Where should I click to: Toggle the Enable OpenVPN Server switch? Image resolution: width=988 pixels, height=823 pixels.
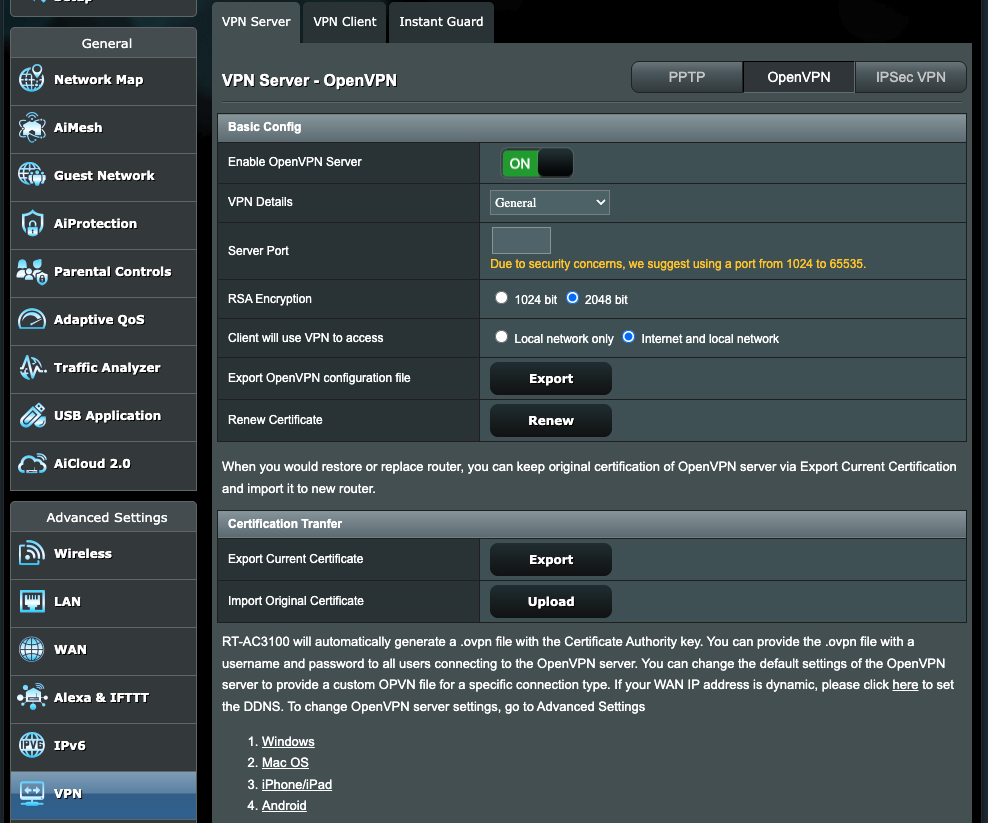point(536,162)
